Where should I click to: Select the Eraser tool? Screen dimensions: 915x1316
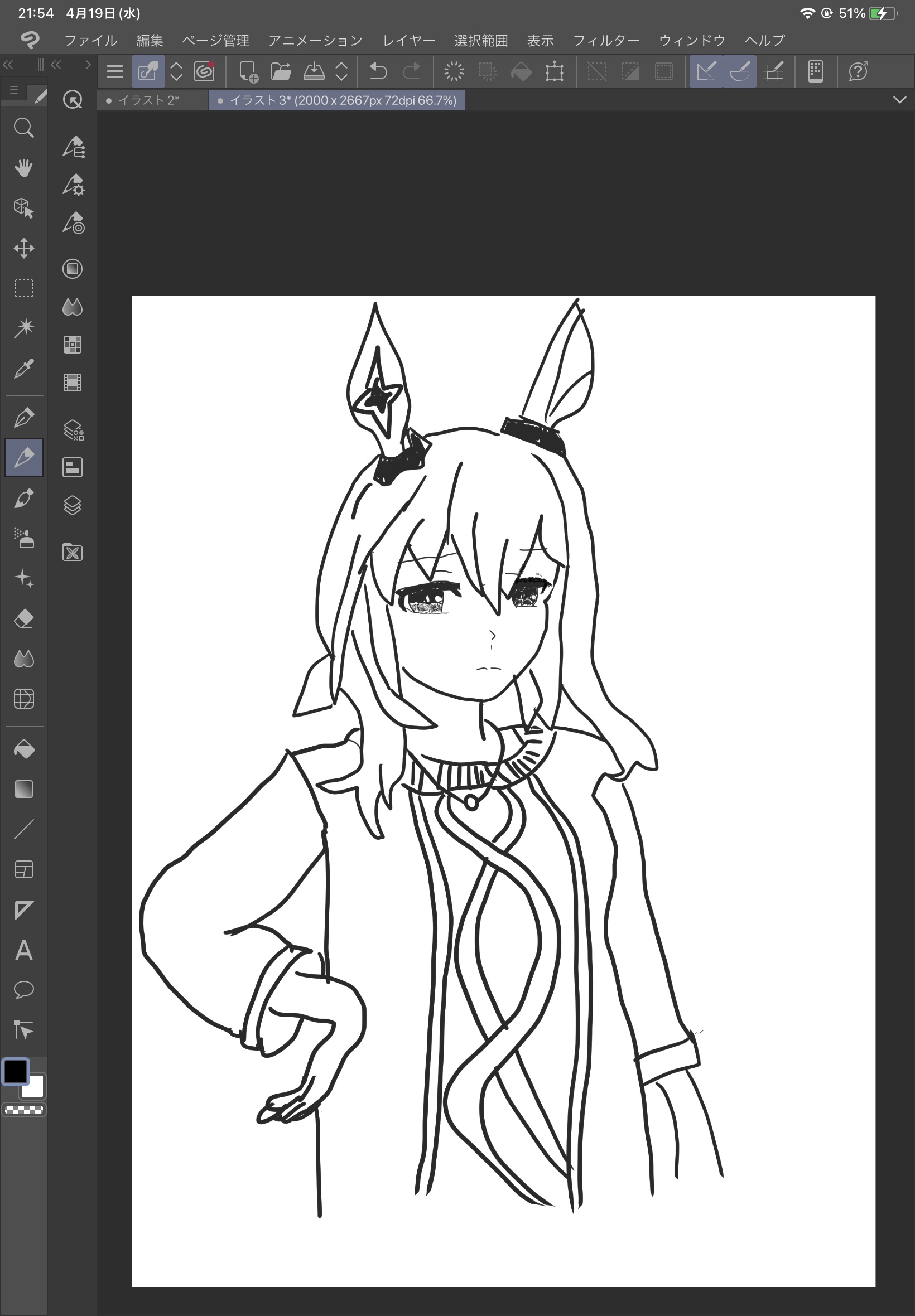coord(23,619)
